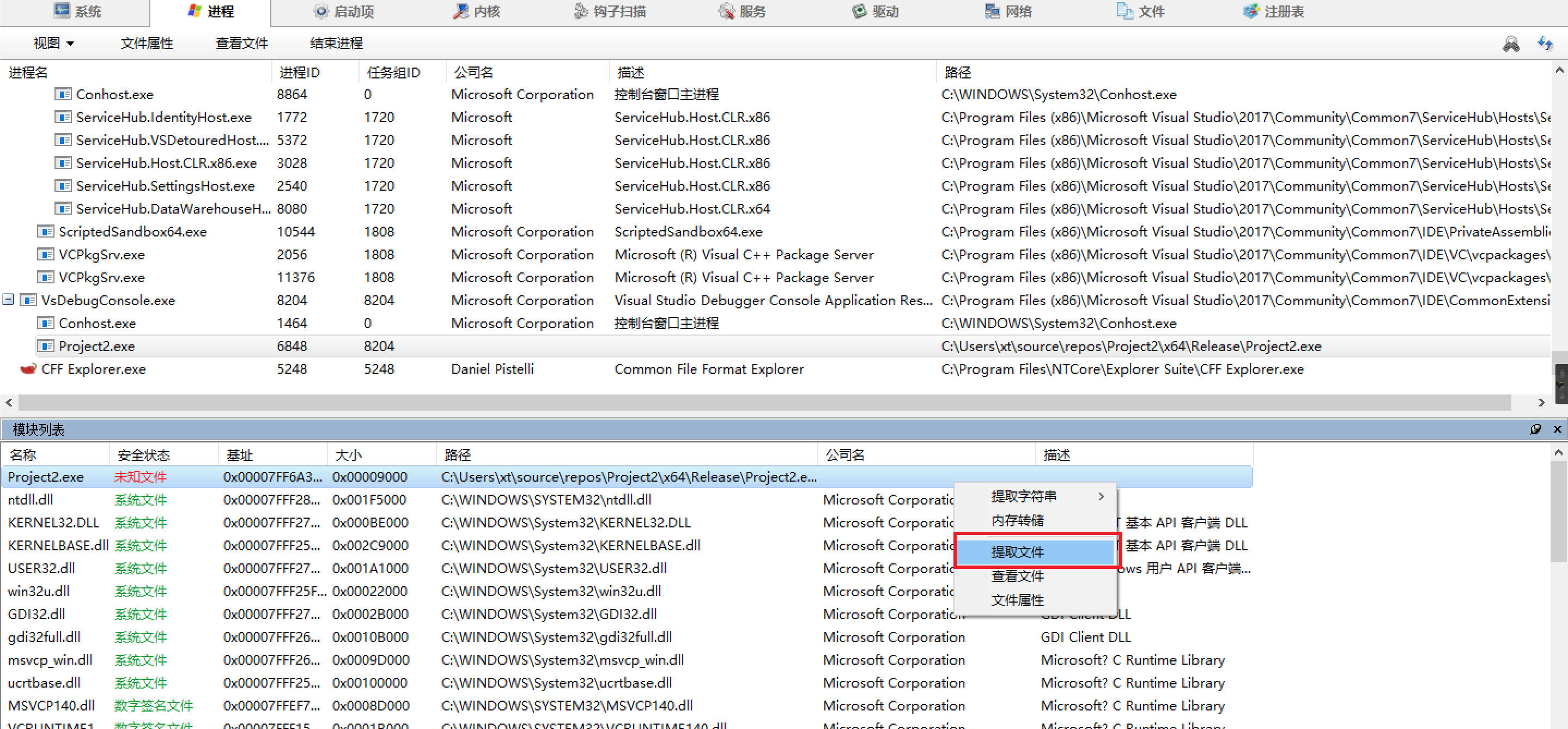This screenshot has height=729, width=1568.
Task: Select the ServiceHub.DataWarehouseH... process row
Action: pyautogui.click(x=776, y=209)
